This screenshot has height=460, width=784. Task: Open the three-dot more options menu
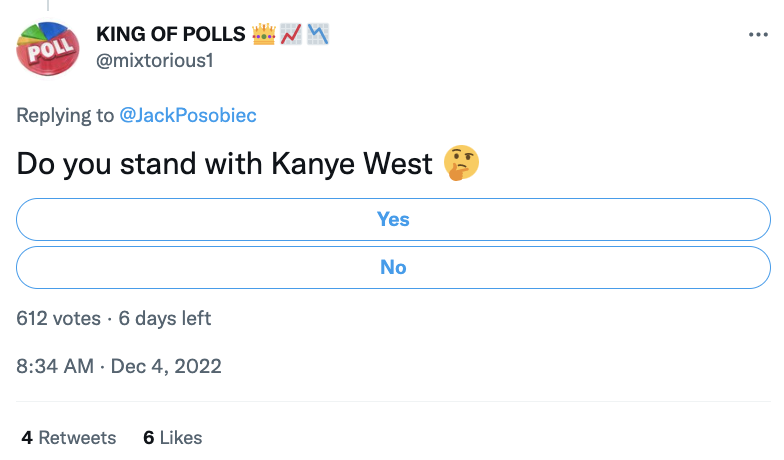click(x=758, y=34)
